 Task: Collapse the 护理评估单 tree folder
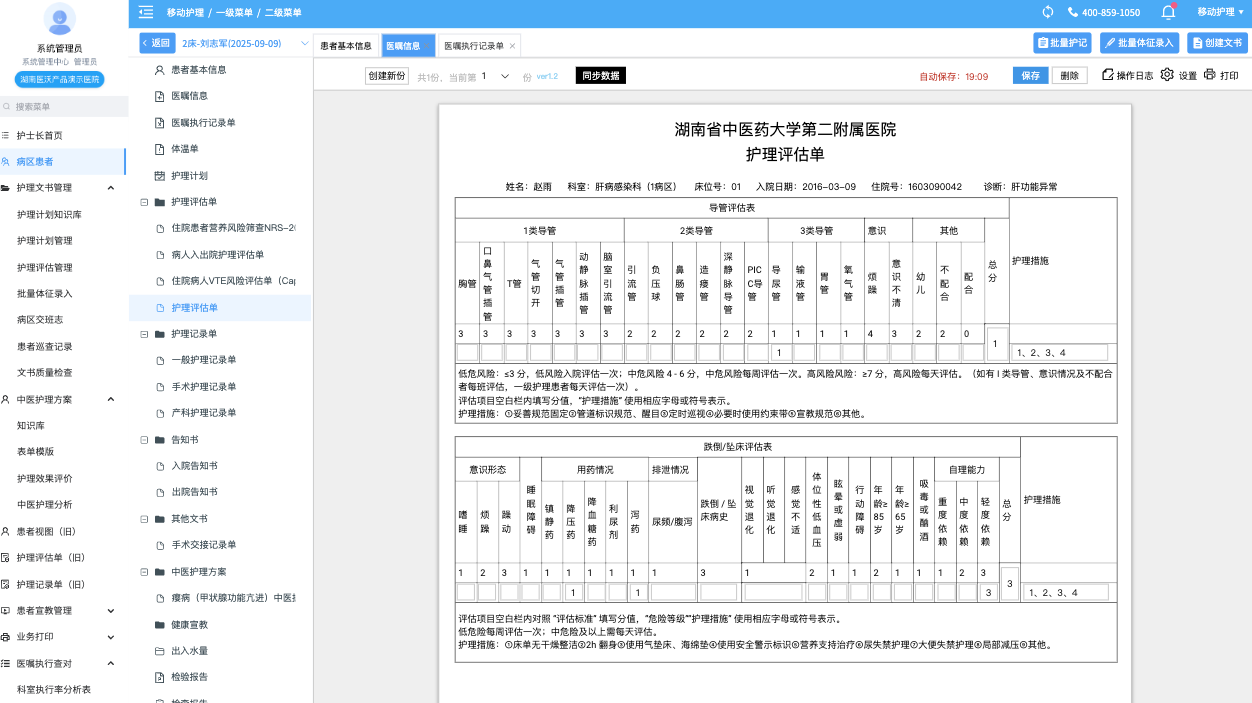tap(145, 202)
